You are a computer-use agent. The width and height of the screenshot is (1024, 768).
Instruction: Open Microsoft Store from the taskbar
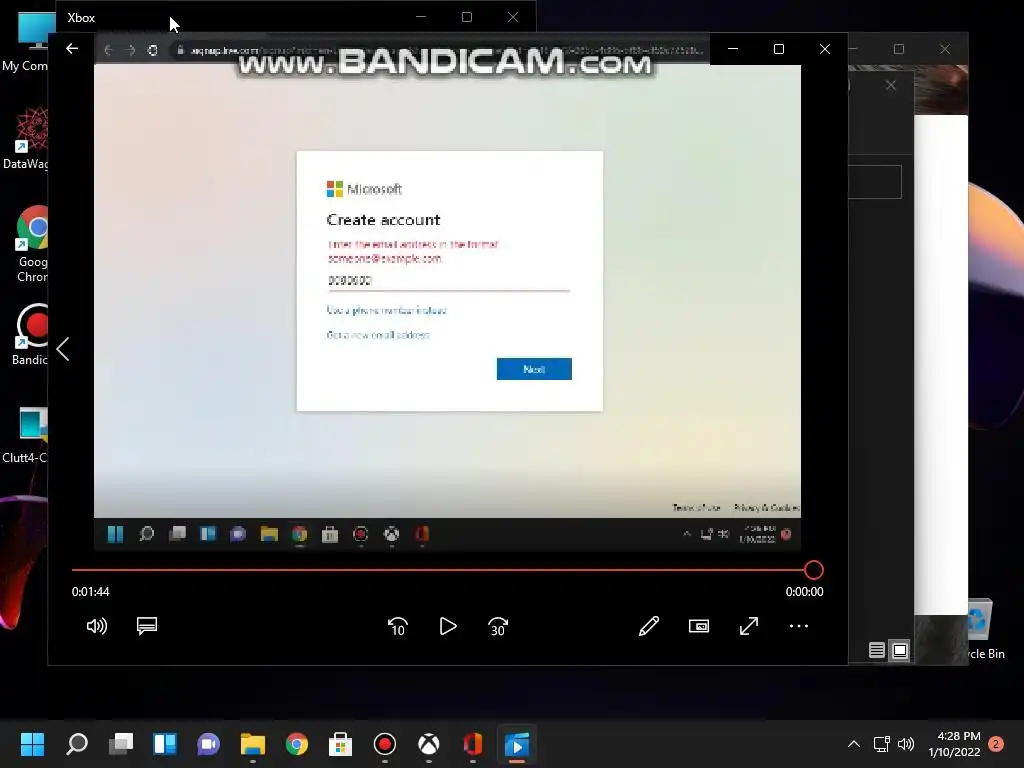340,744
